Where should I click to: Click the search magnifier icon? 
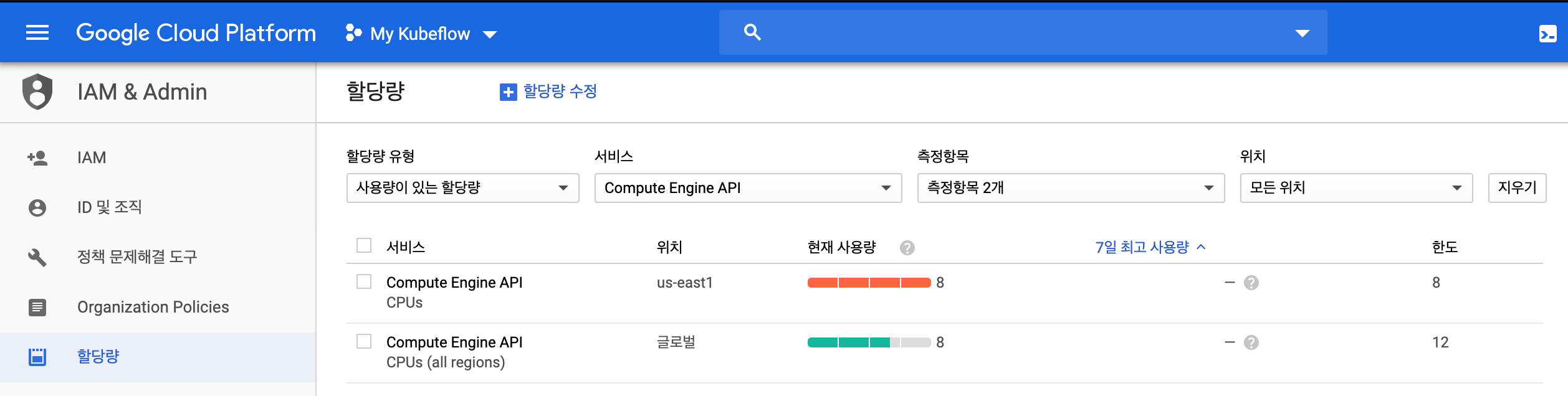click(x=752, y=32)
